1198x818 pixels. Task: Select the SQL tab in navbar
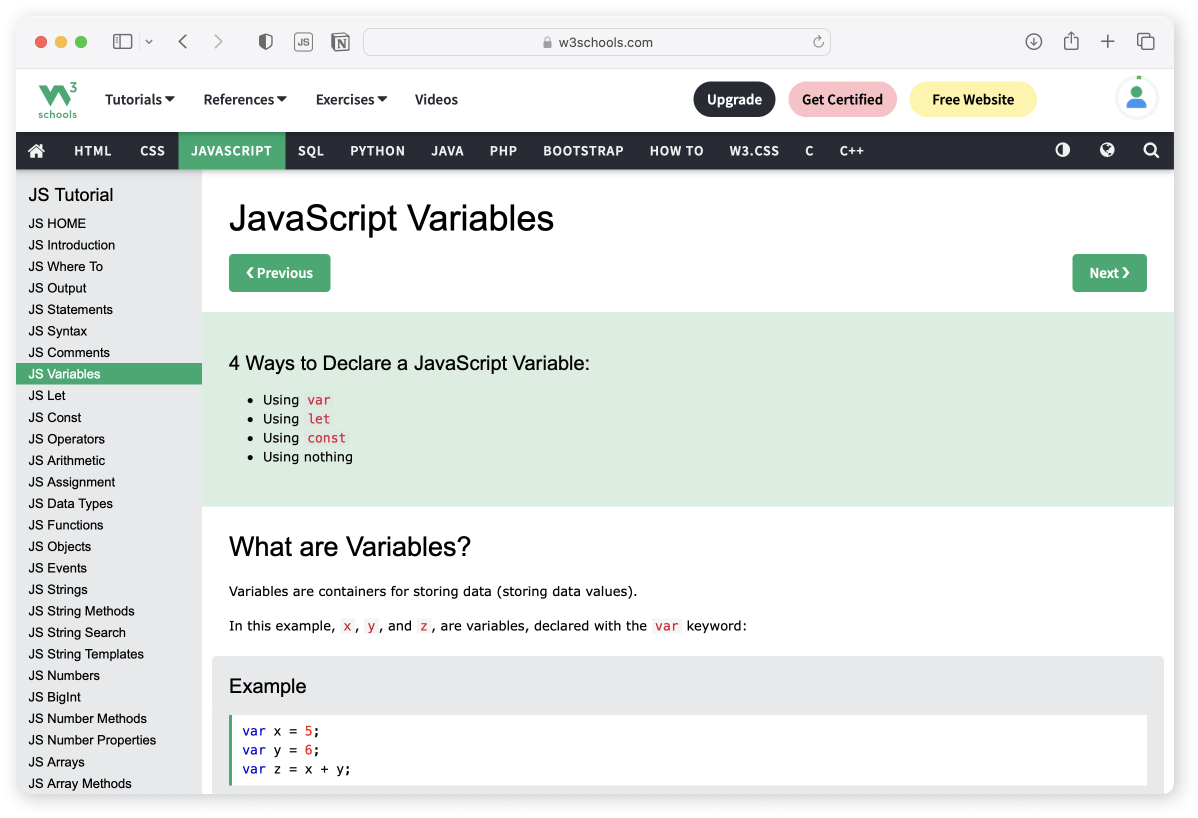(311, 151)
